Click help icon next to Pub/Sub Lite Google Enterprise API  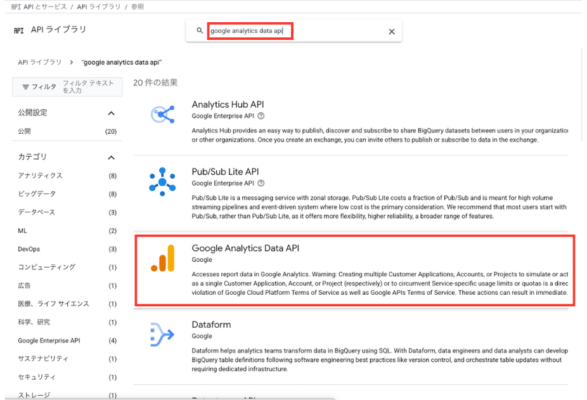tap(261, 183)
